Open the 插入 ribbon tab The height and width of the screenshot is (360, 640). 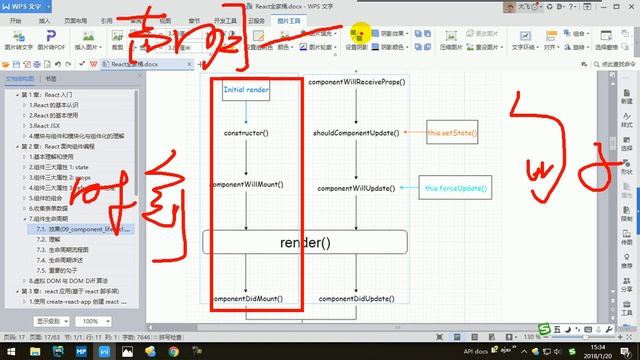[x=44, y=21]
